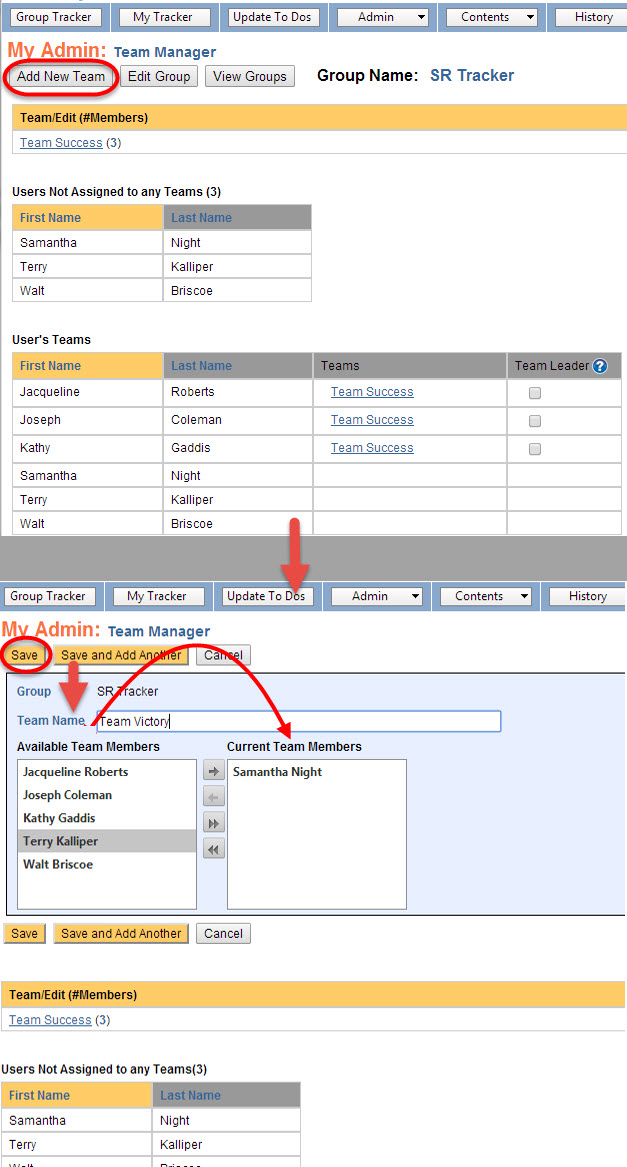Click the single right arrow add-member button
This screenshot has width=627, height=1167.
click(x=214, y=771)
